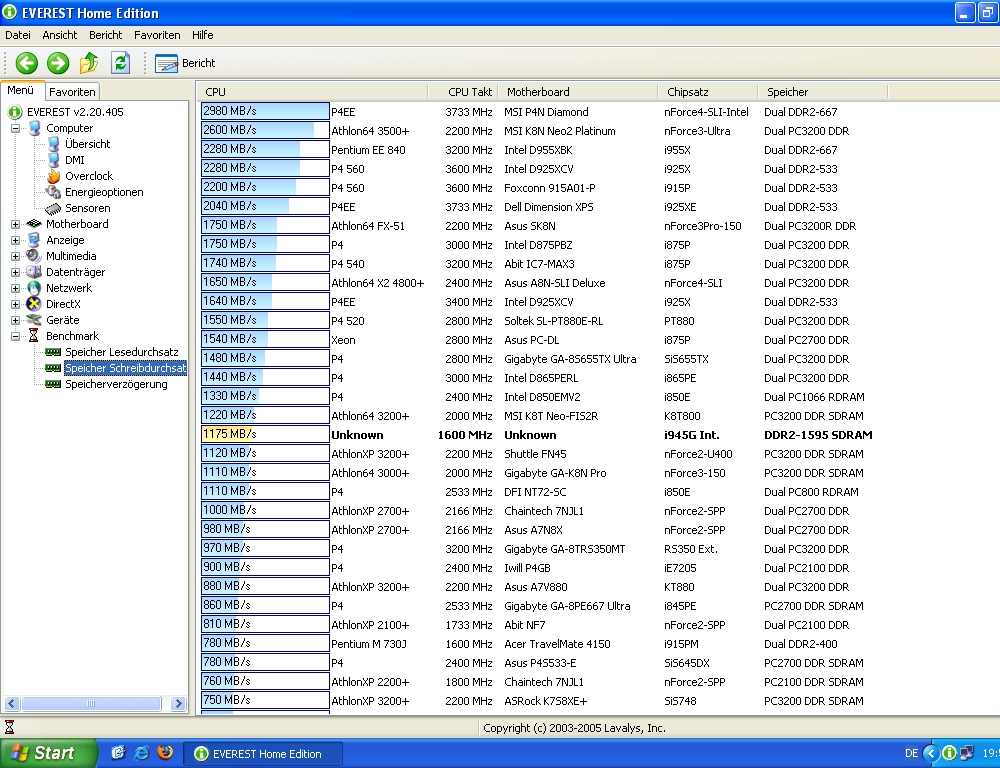This screenshot has height=768, width=1000.
Task: Open the Hilfe menu
Action: click(203, 35)
